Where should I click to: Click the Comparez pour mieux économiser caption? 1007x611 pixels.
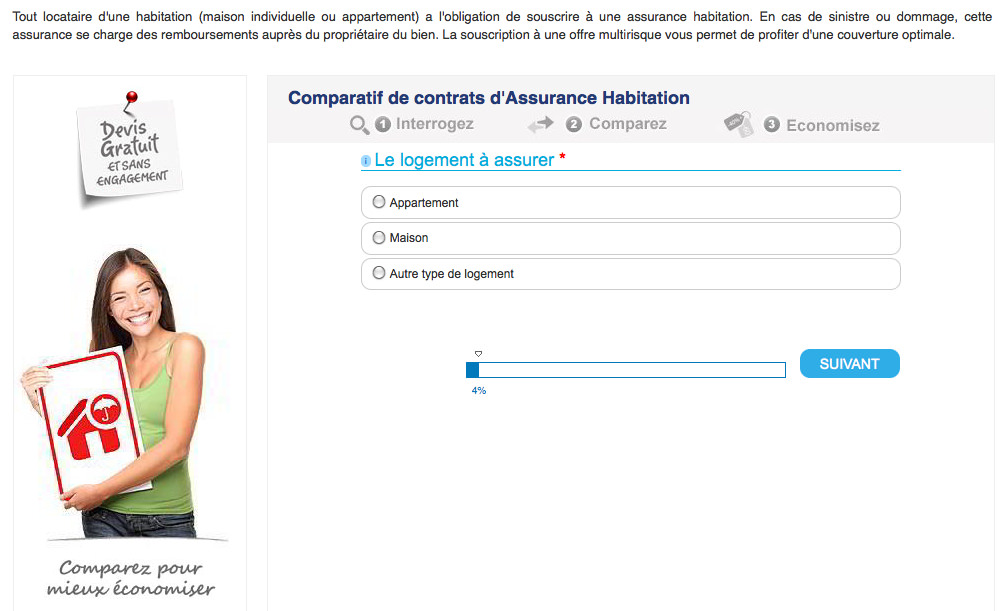click(x=130, y=578)
